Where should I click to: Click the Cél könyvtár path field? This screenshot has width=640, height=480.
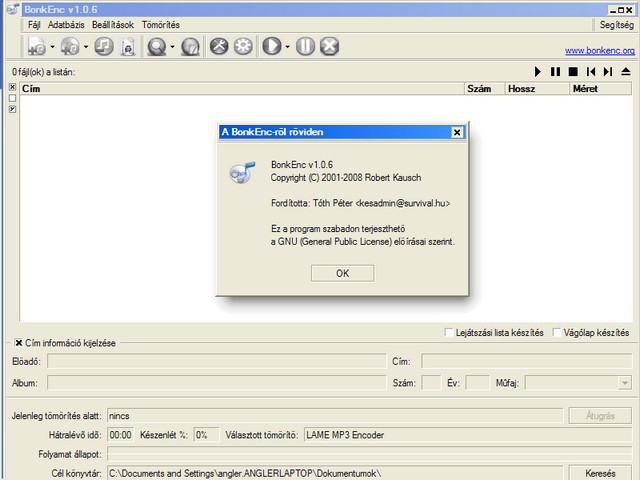coord(335,473)
